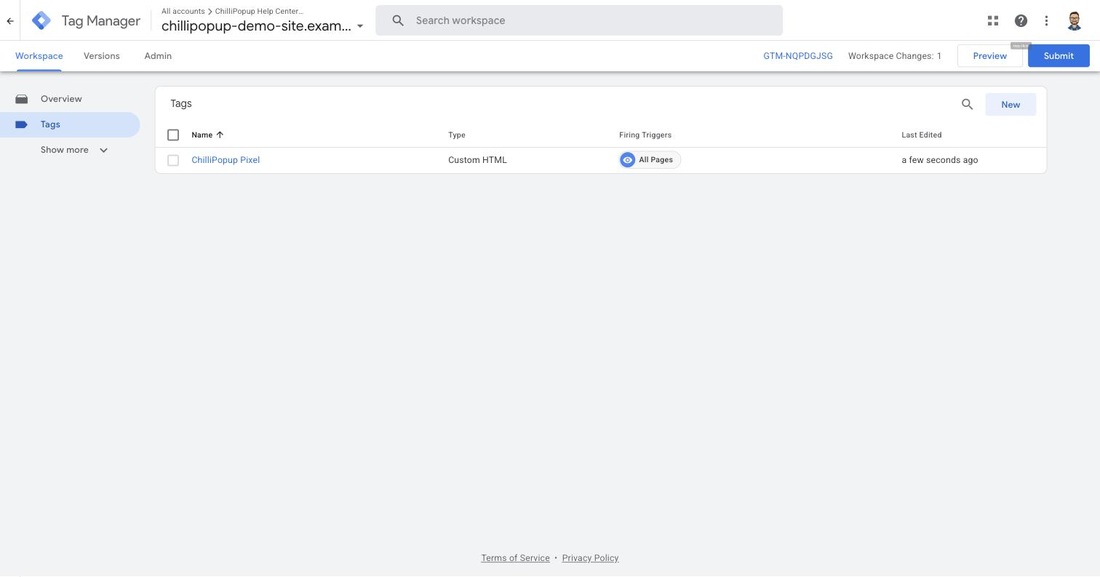Open the three-dot more options menu
Viewport: 1100px width, 577px height.
1046,21
